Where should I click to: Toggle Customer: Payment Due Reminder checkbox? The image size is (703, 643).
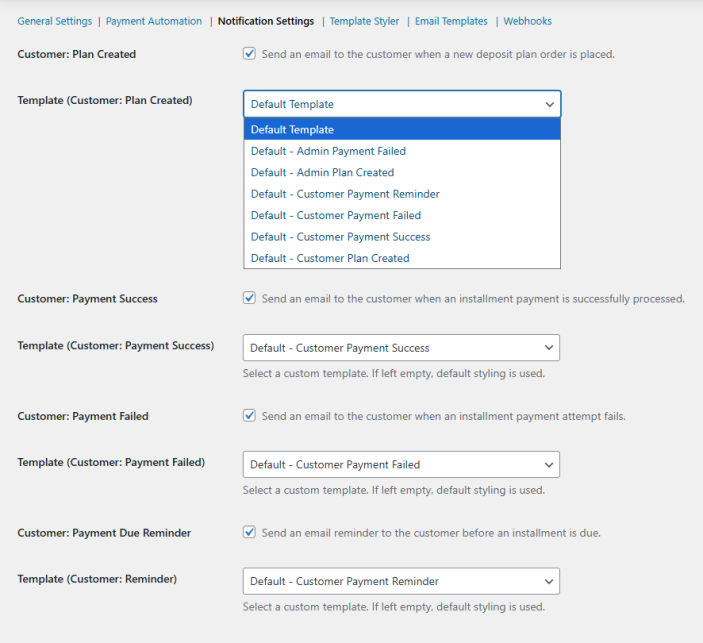(249, 532)
